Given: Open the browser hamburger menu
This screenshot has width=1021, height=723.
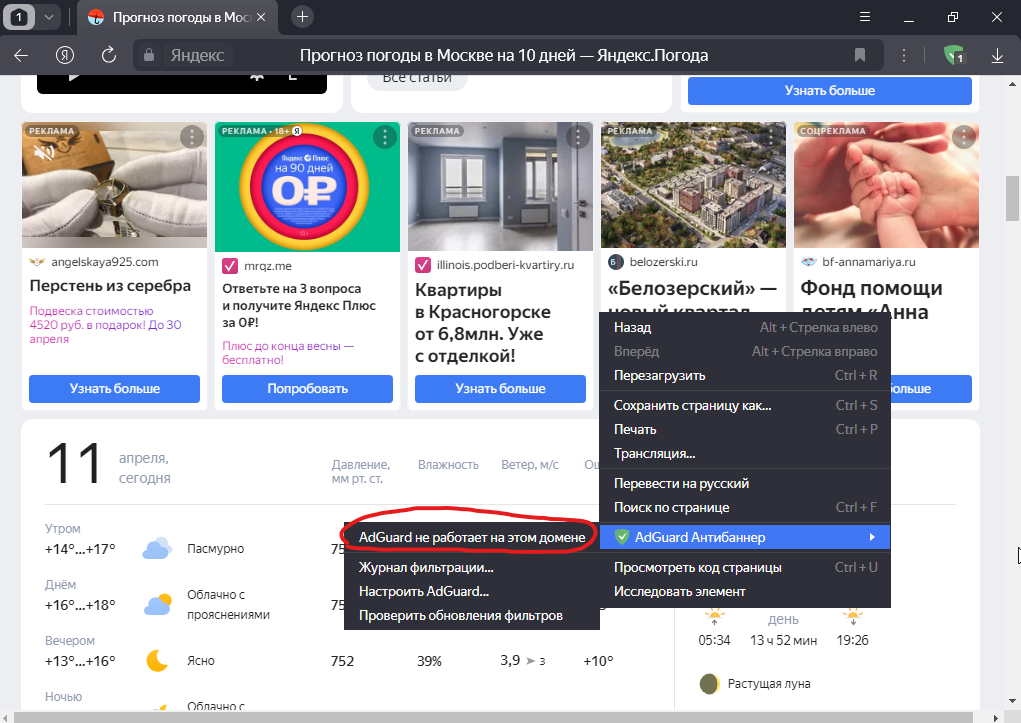Looking at the screenshot, I should coord(865,17).
